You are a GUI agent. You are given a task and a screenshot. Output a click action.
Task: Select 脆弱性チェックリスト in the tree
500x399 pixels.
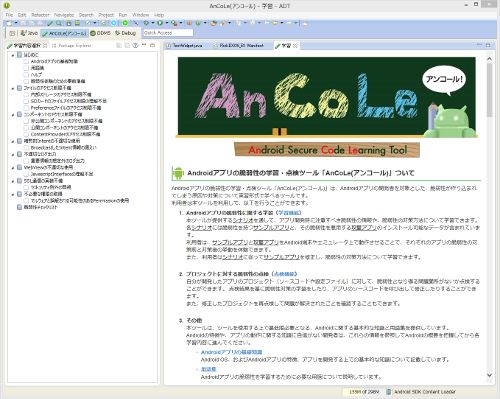pos(40,207)
